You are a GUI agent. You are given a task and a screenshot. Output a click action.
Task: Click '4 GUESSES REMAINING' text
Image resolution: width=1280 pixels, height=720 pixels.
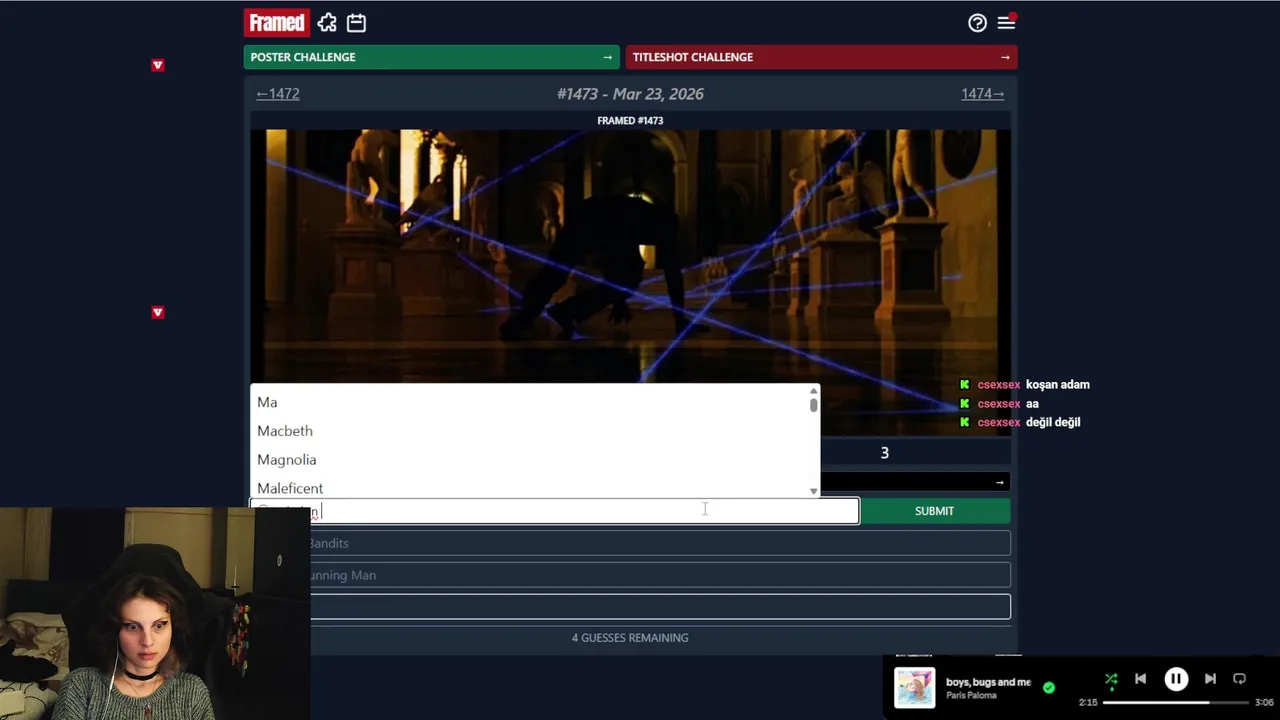[x=630, y=638]
